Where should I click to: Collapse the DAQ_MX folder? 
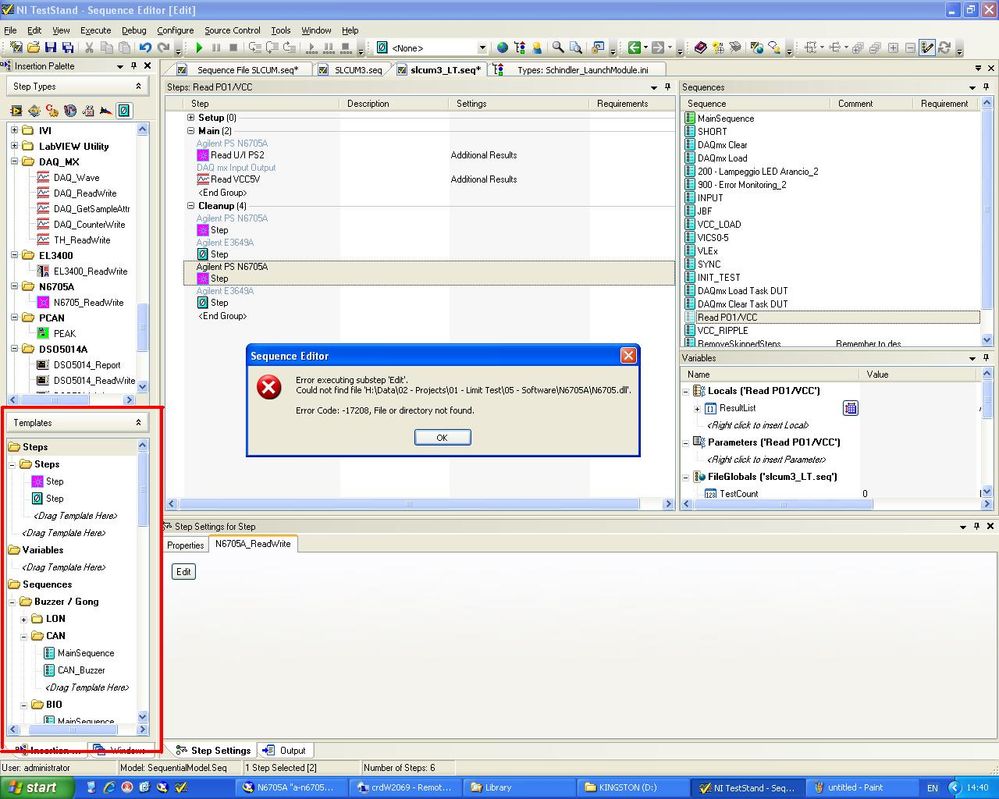15,162
